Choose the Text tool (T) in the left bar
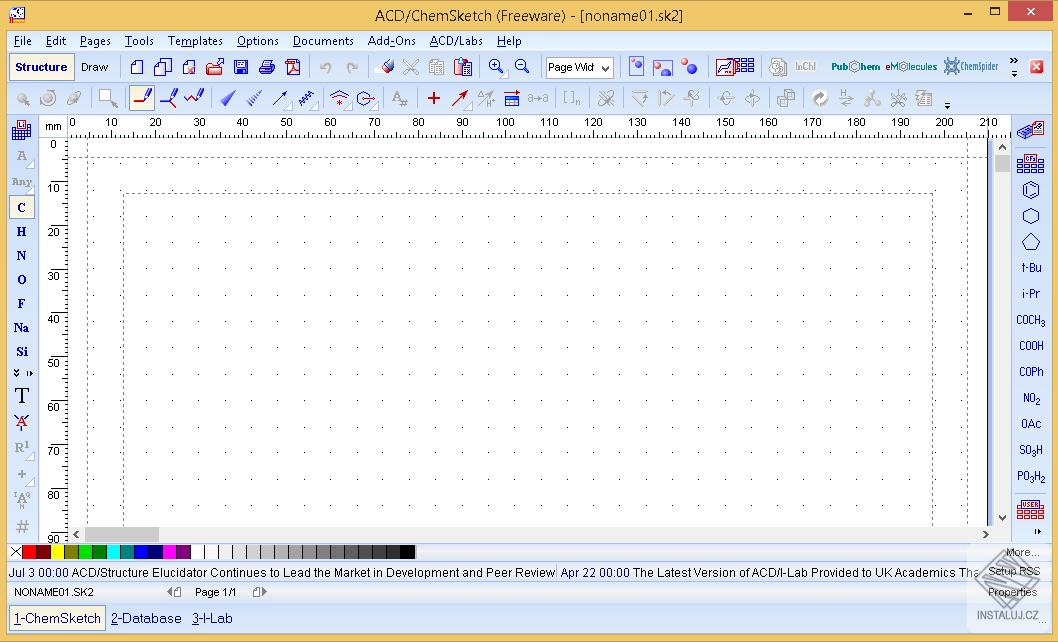Viewport: 1058px width, 642px height. (x=22, y=396)
